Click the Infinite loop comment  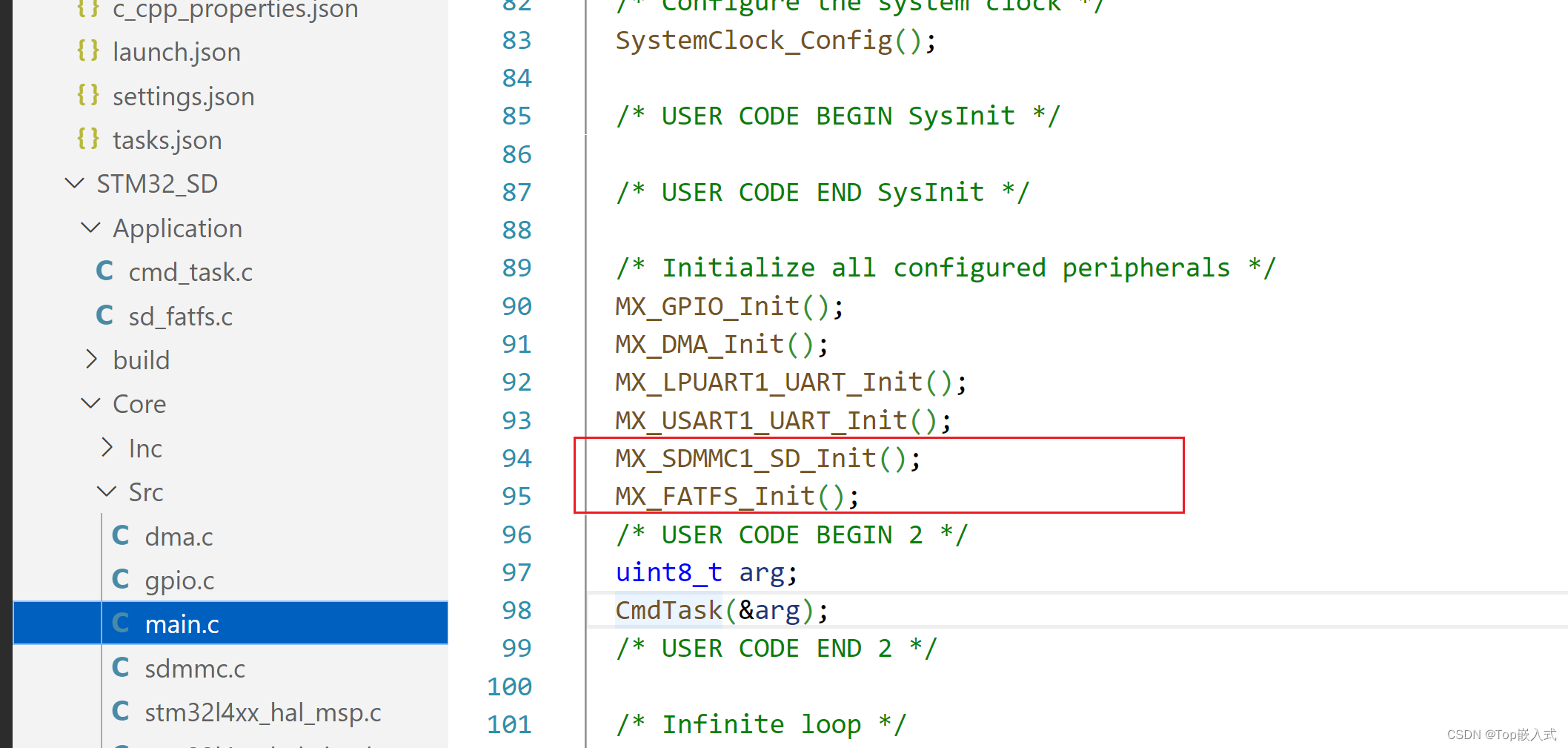(760, 725)
